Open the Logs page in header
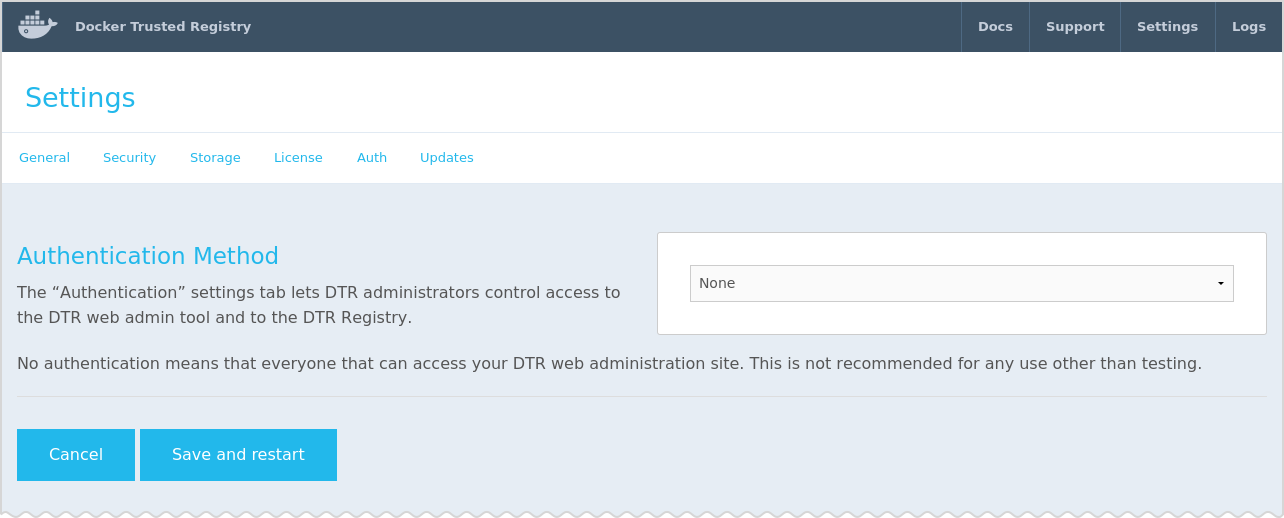Viewport: 1284px width, 518px height. click(x=1249, y=27)
